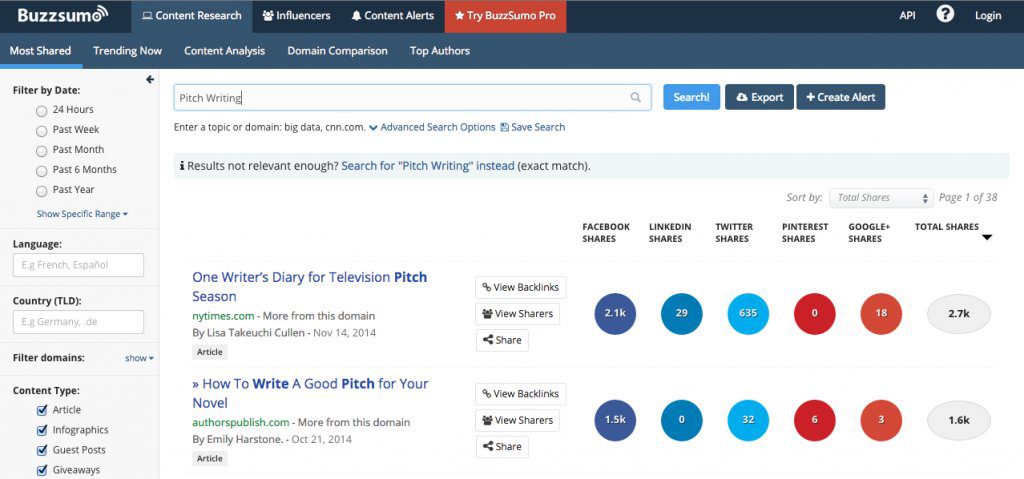Share the nytimes article
Screen dimensions: 1024x479
[x=502, y=340]
